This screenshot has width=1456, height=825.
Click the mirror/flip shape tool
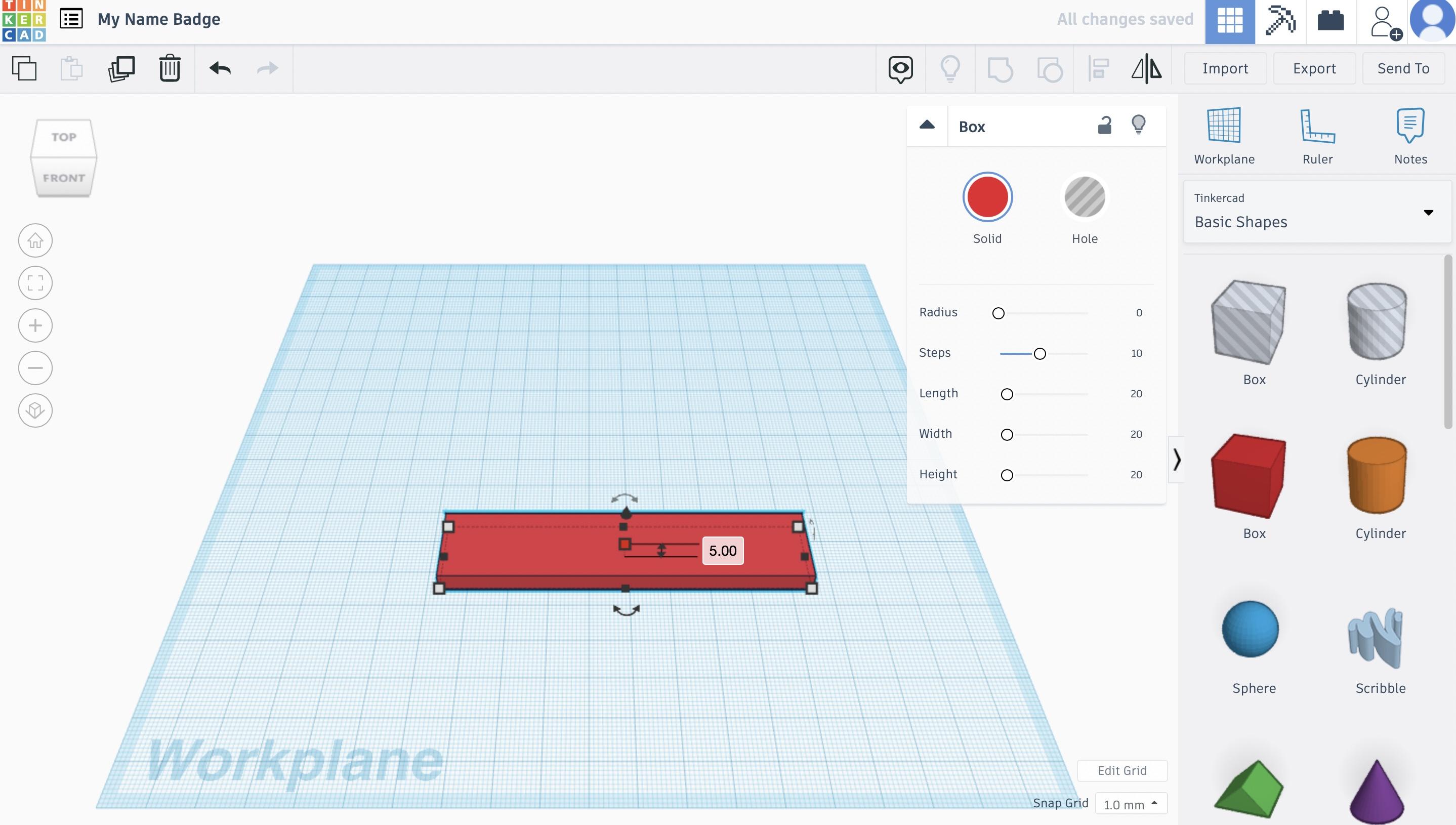[1147, 68]
